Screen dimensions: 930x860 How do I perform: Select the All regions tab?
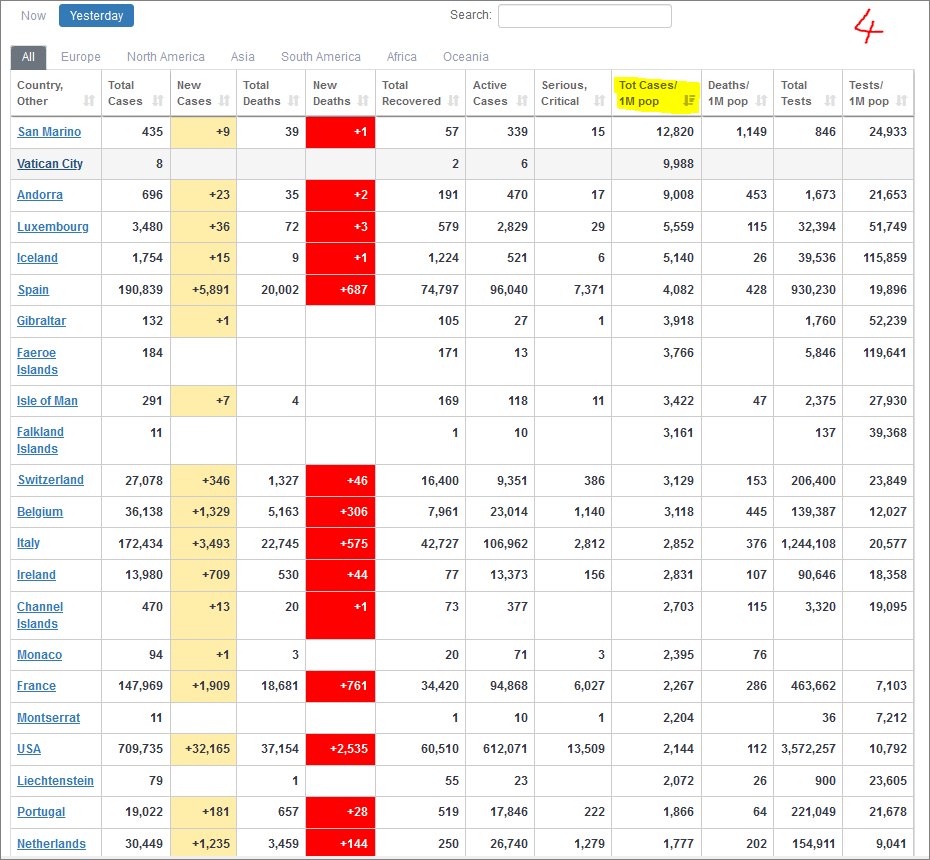tap(28, 57)
